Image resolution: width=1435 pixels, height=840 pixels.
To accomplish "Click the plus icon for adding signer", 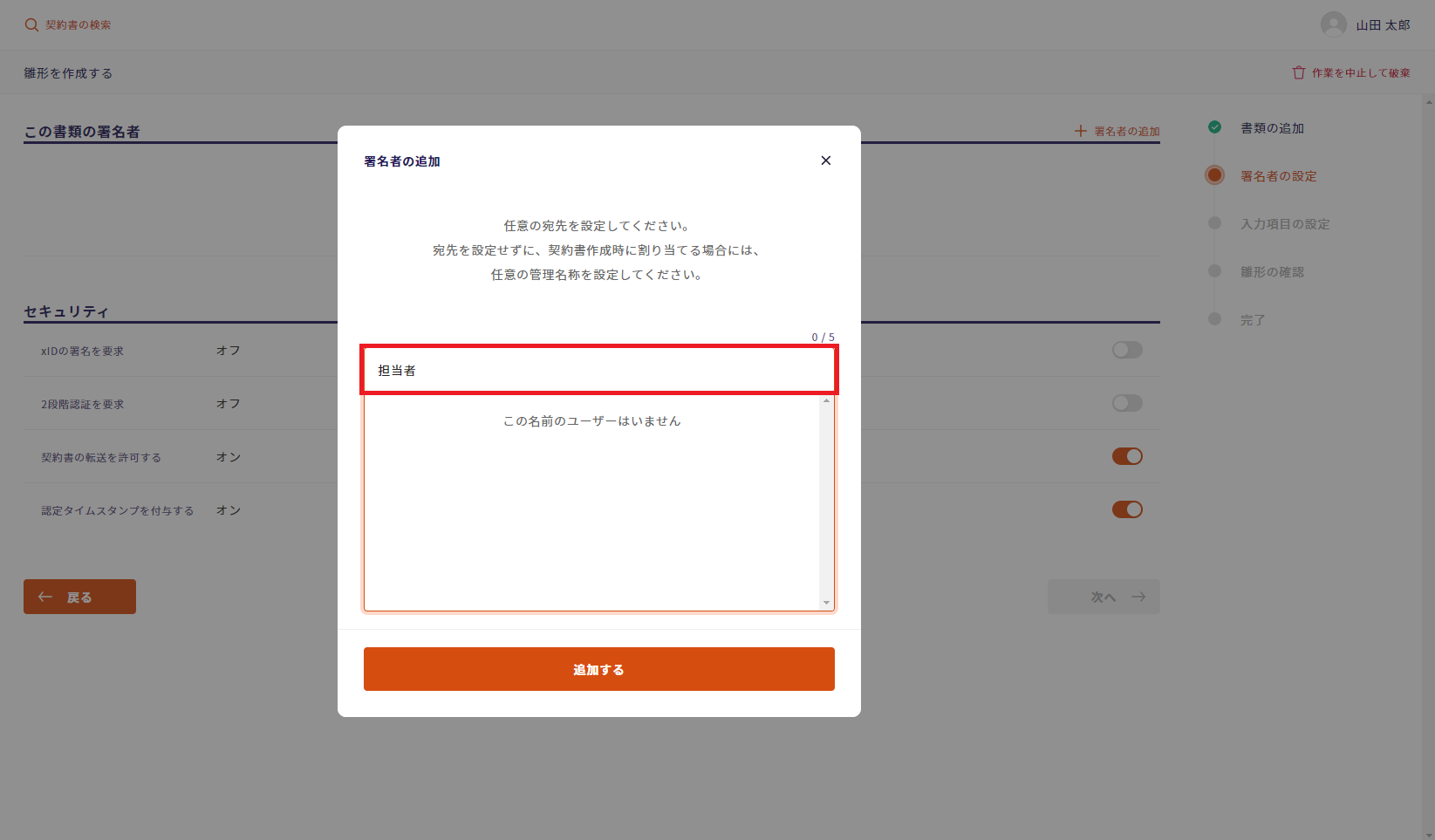I will pos(1080,131).
